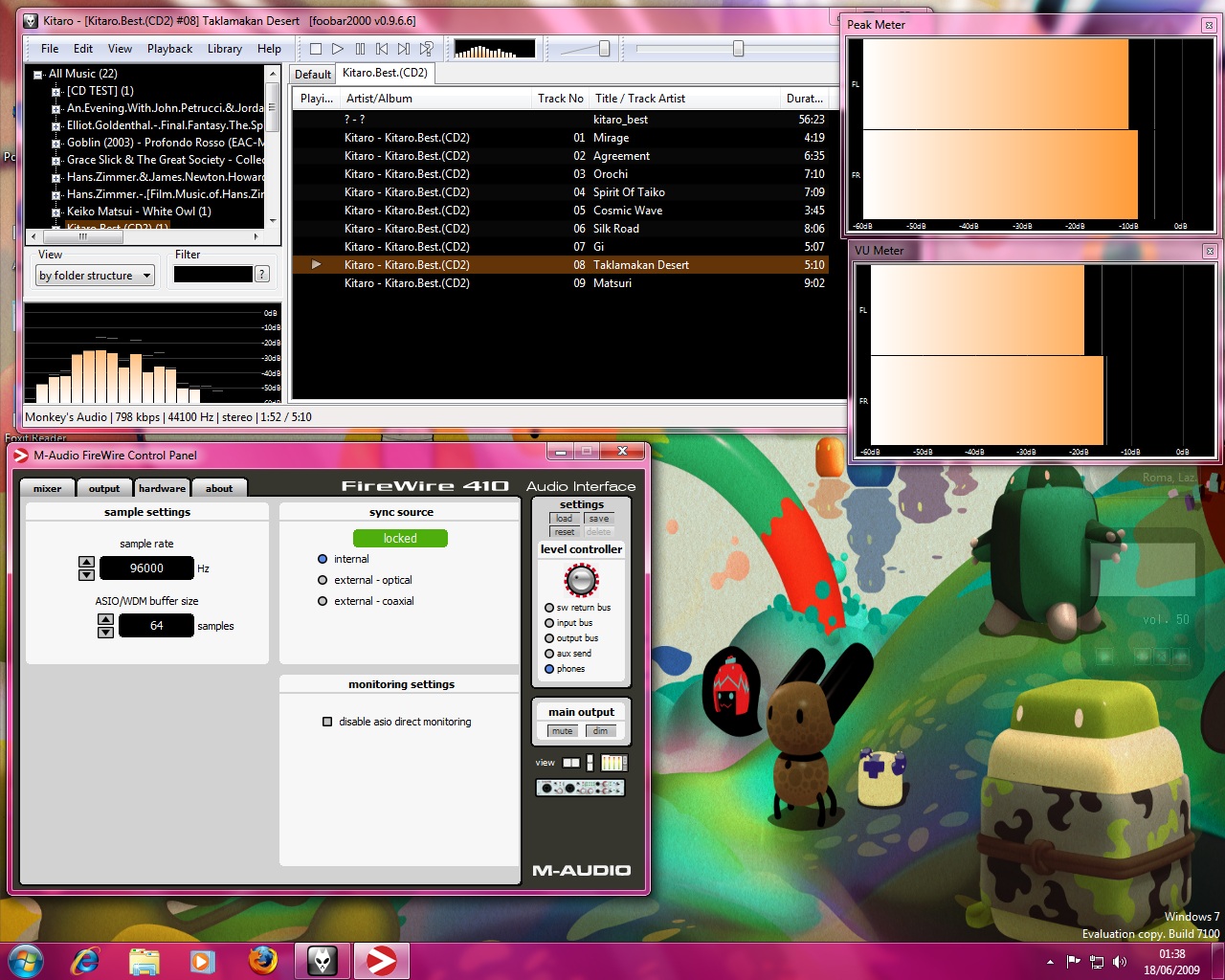This screenshot has width=1225, height=980.
Task: Select the narrow vertical view icon
Action: click(590, 763)
